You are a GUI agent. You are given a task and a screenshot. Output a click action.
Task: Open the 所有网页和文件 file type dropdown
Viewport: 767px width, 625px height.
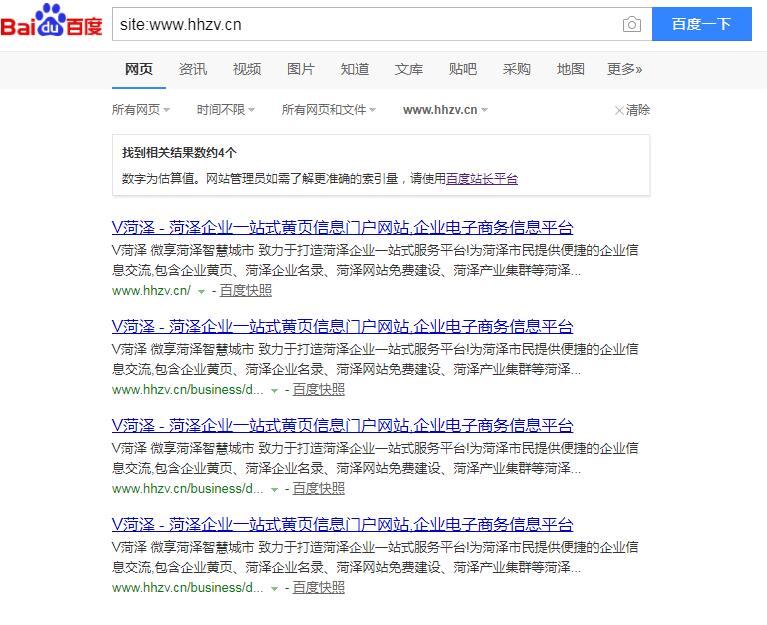pyautogui.click(x=329, y=110)
